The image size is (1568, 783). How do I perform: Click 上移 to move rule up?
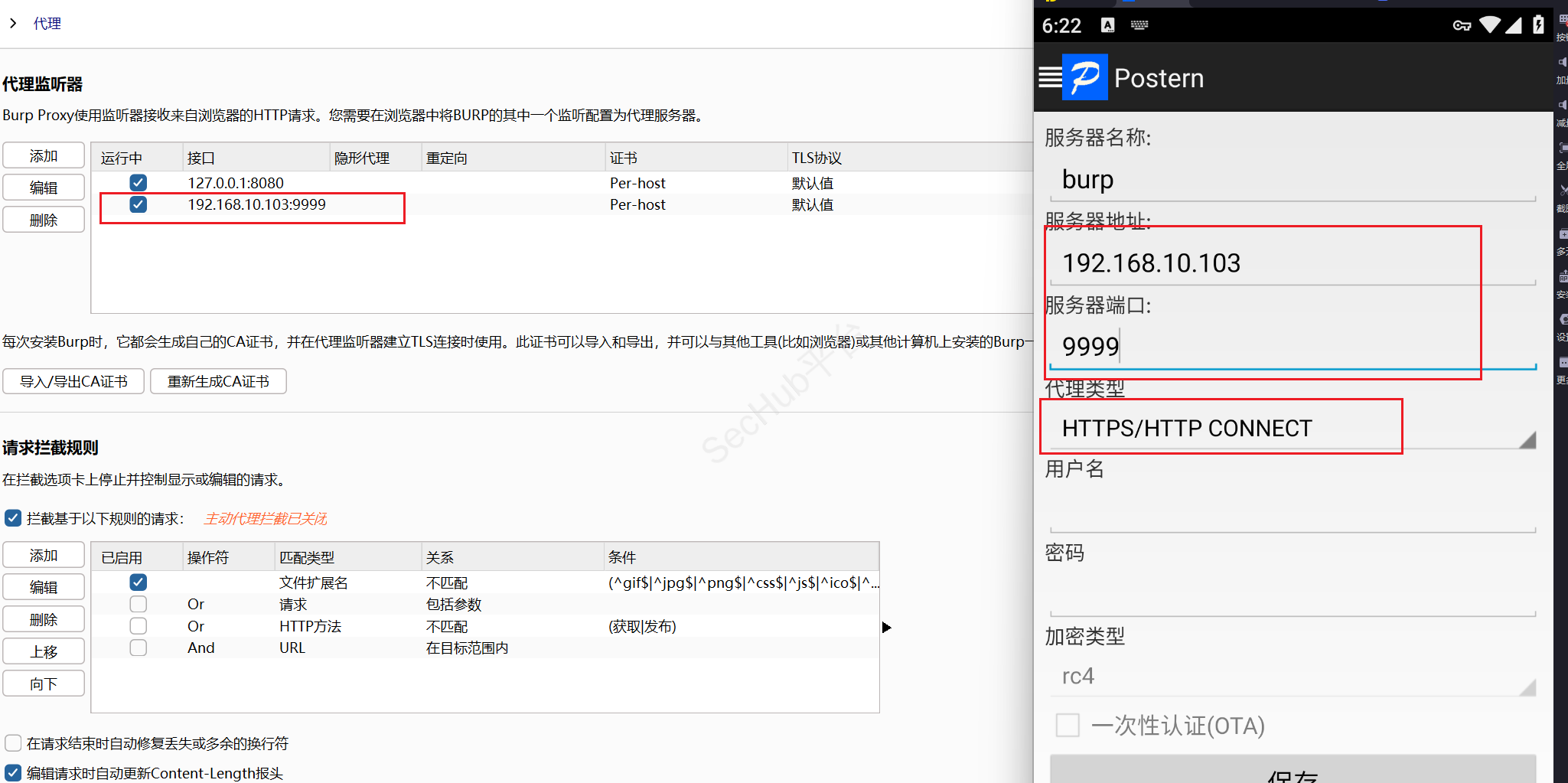click(44, 651)
